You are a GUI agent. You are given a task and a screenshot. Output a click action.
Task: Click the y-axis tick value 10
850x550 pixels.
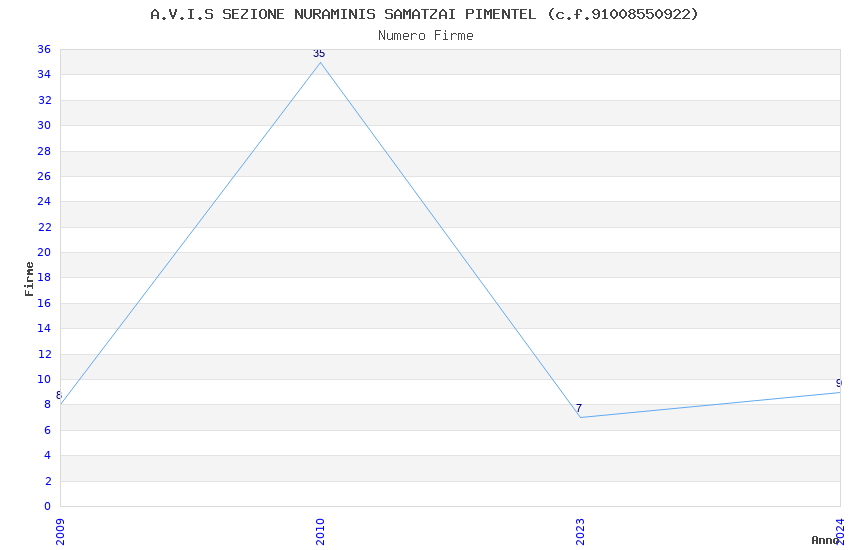click(x=44, y=379)
